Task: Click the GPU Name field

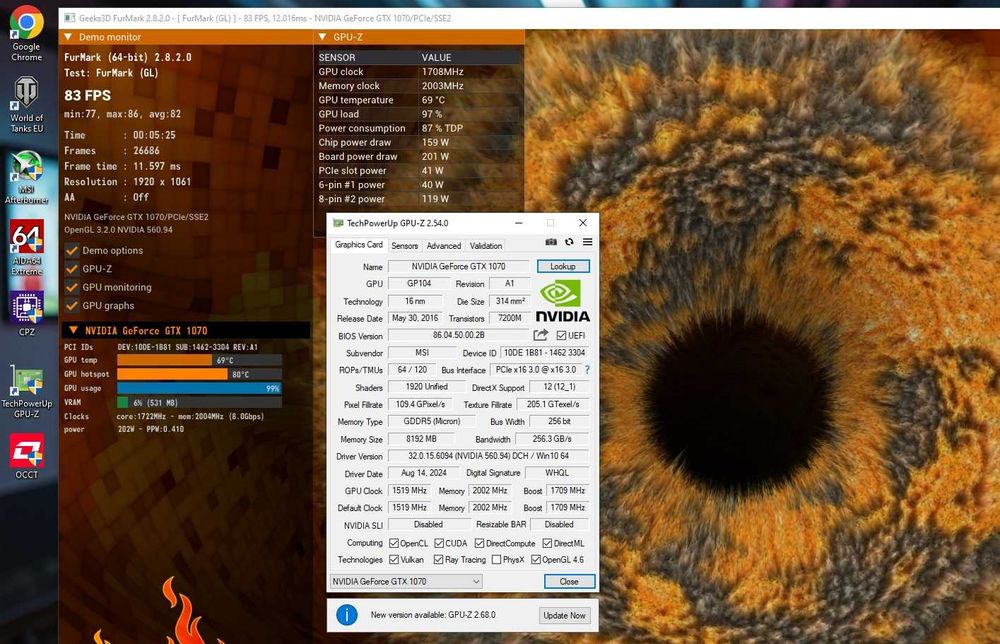Action: pos(458,267)
